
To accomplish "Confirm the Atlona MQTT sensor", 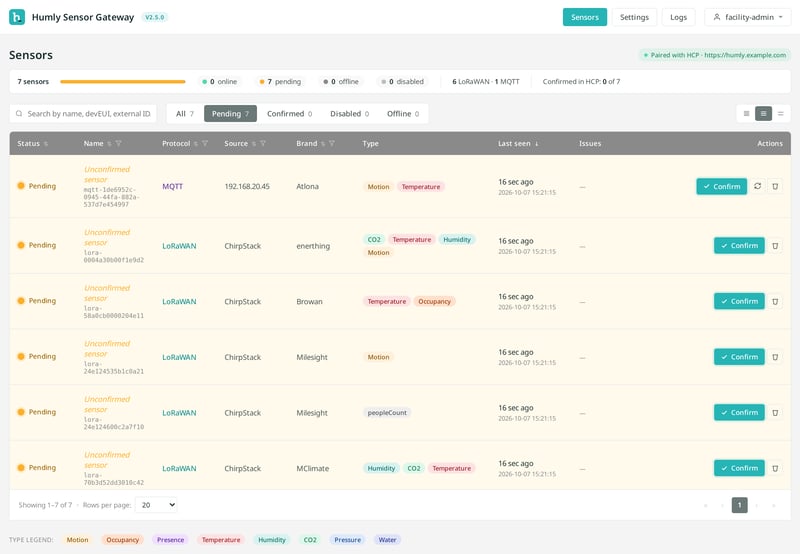I will click(721, 186).
